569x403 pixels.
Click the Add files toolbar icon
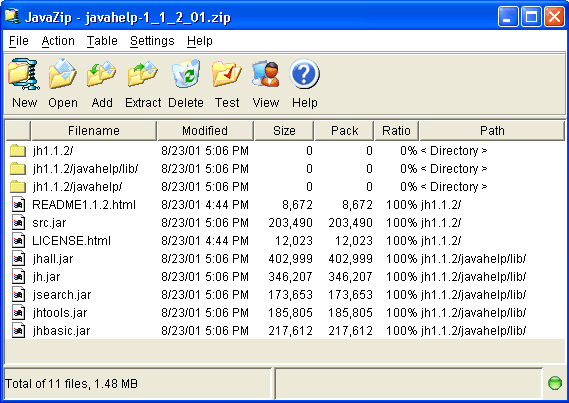pyautogui.click(x=102, y=74)
